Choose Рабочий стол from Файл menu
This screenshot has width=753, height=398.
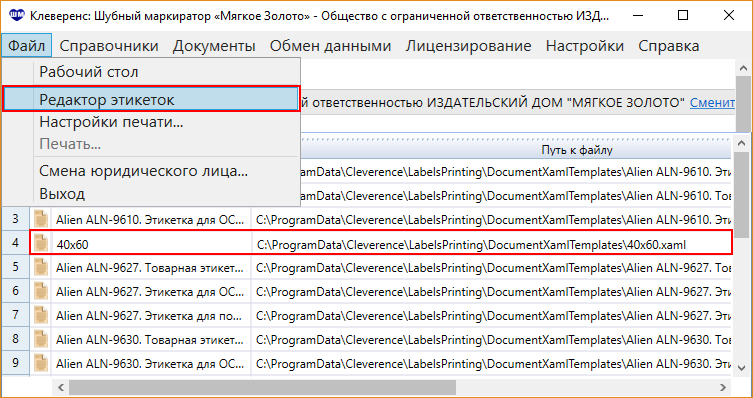click(151, 72)
